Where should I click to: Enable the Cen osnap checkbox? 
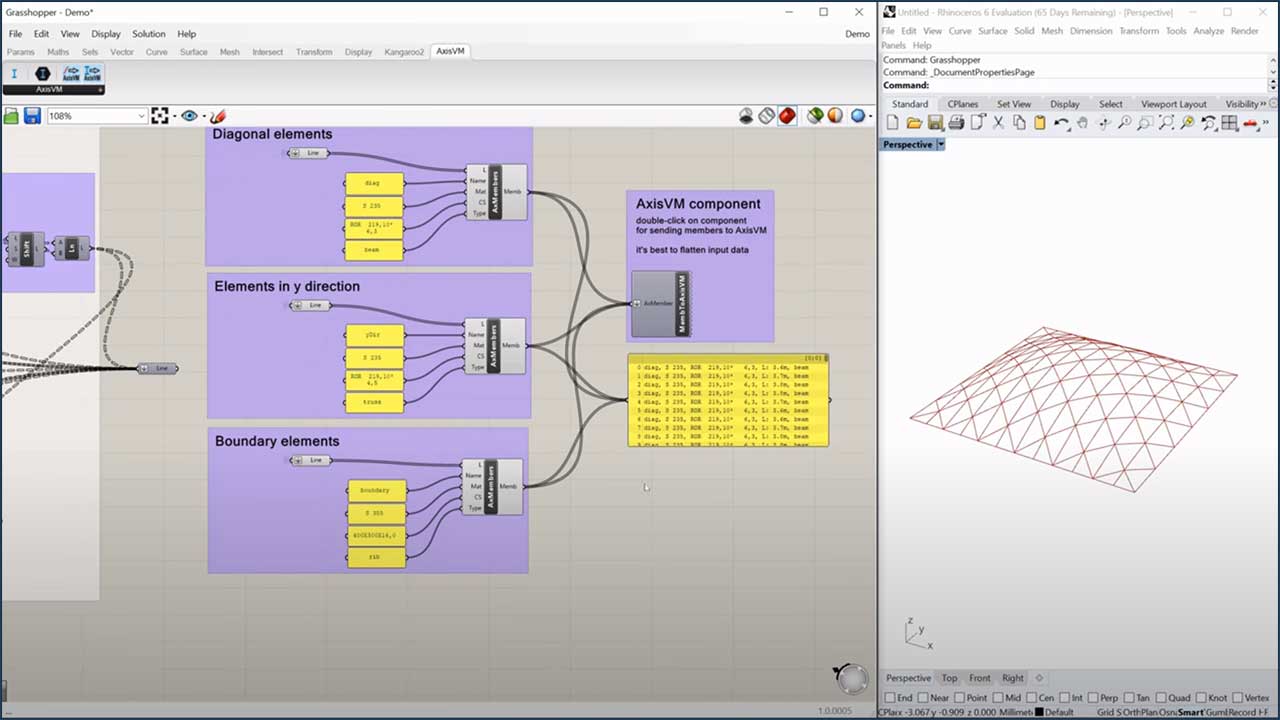1029,697
